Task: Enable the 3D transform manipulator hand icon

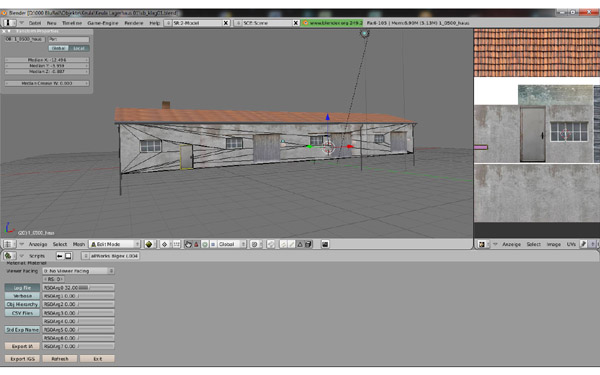Action: (188, 244)
